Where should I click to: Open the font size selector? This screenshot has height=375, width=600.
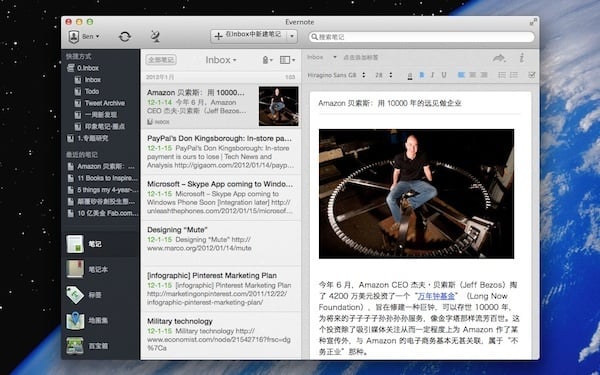tap(384, 75)
